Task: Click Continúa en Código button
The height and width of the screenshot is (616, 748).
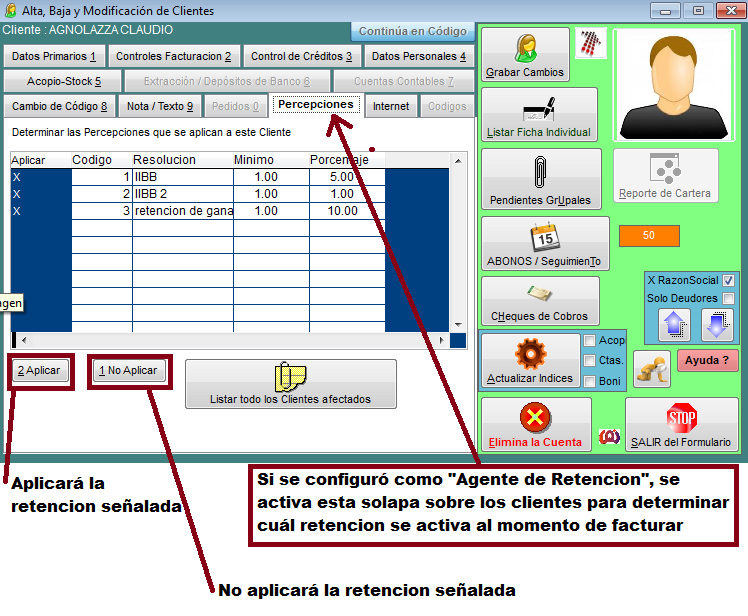Action: [x=413, y=31]
